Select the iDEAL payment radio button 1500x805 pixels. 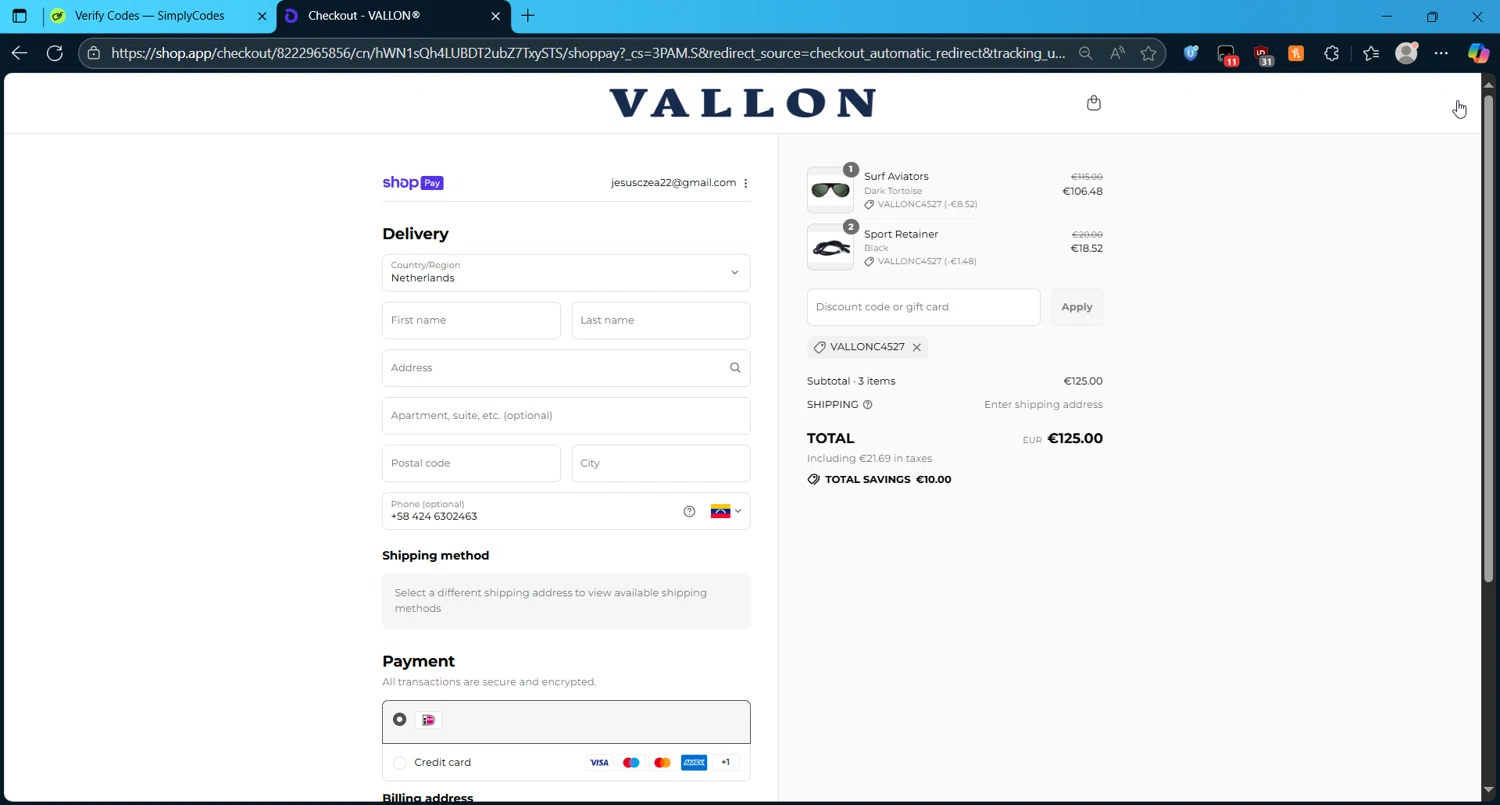pos(399,720)
